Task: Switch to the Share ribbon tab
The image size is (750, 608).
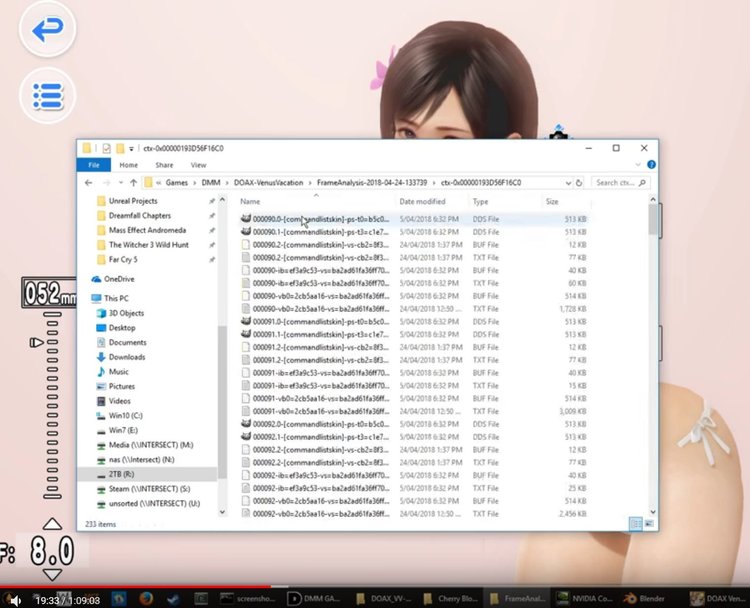Action: pos(164,165)
